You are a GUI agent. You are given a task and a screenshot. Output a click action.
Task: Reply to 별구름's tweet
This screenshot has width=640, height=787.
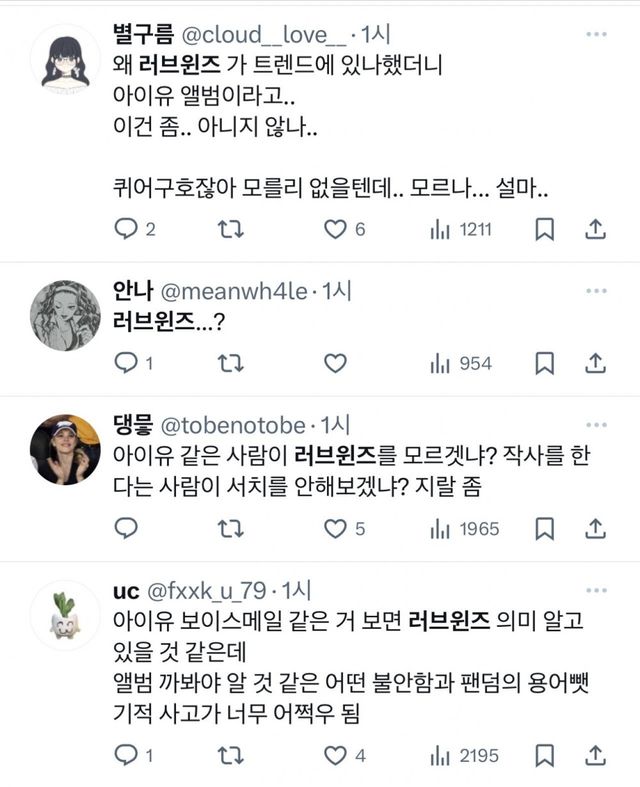coord(125,230)
